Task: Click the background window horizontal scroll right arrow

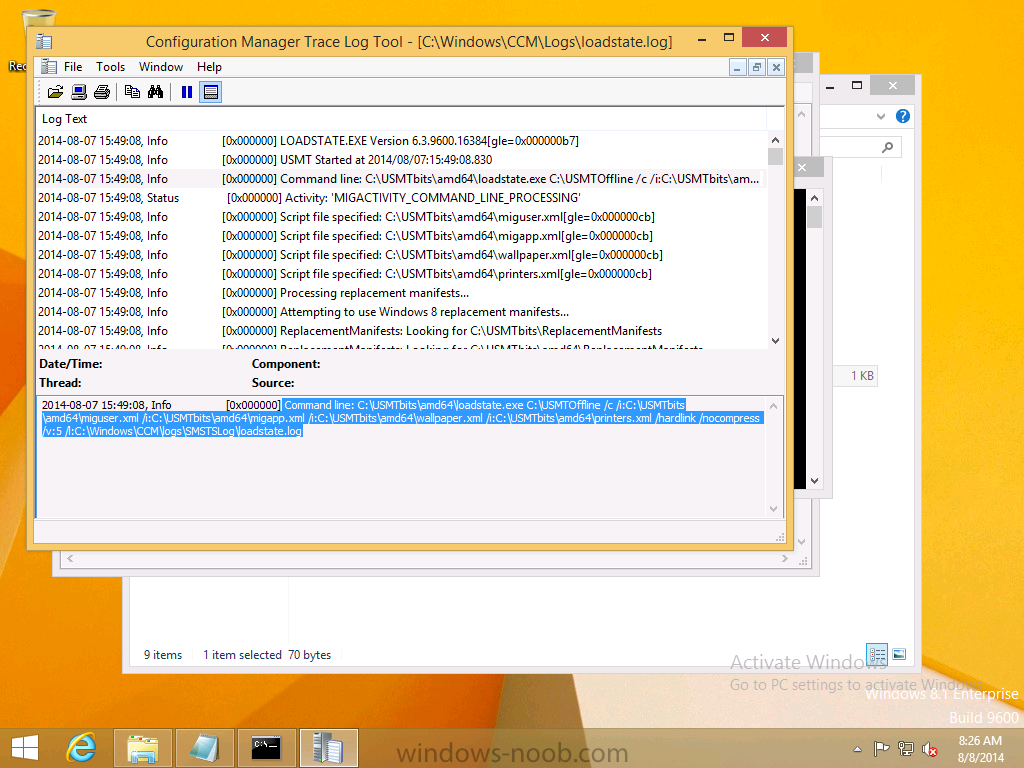Action: pos(785,558)
